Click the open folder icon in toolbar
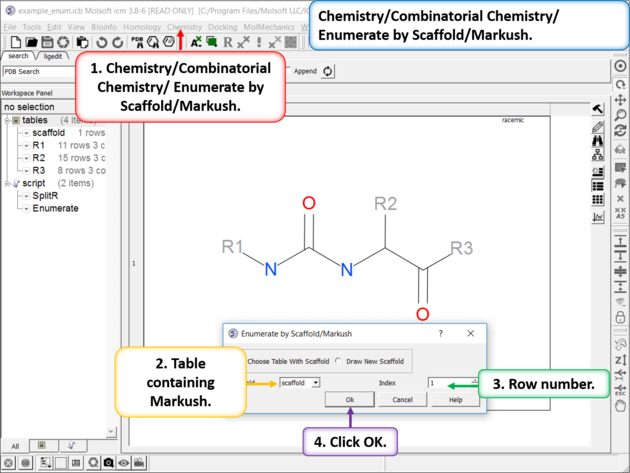This screenshot has width=630, height=473. pos(32,42)
